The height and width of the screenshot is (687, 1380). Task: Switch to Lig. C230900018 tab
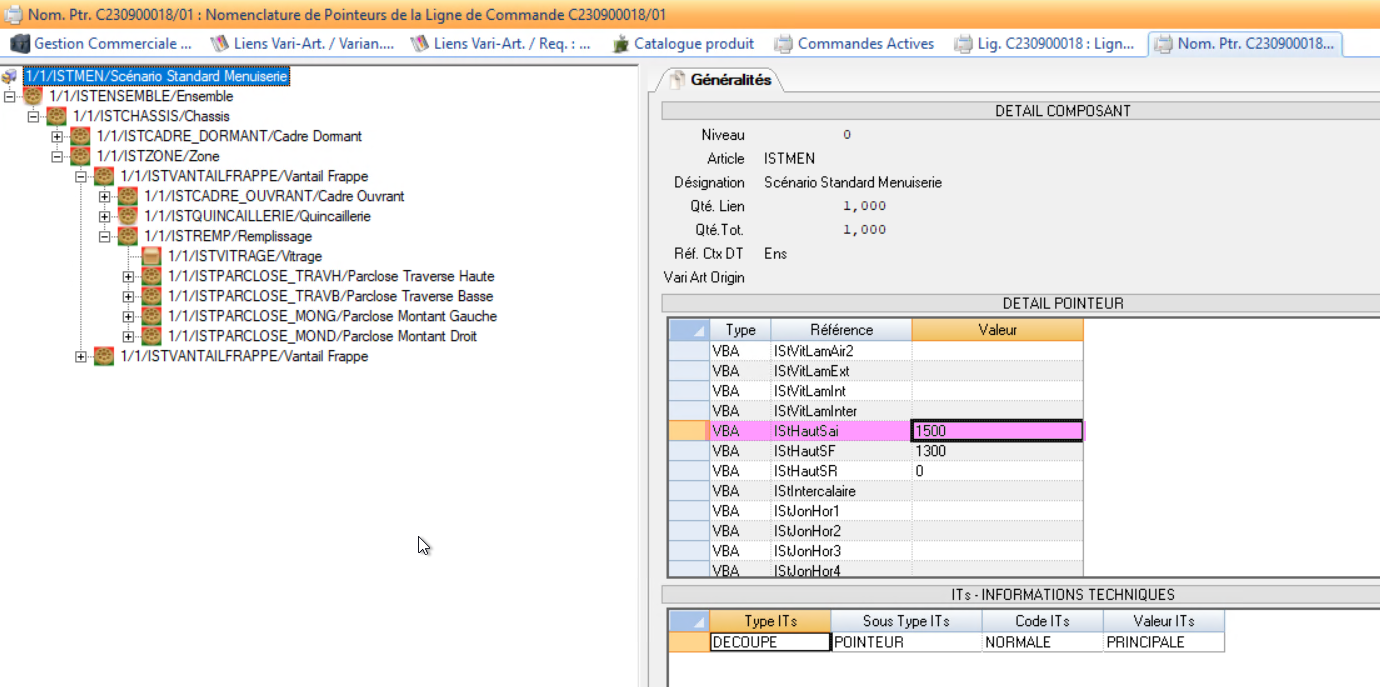[1046, 44]
